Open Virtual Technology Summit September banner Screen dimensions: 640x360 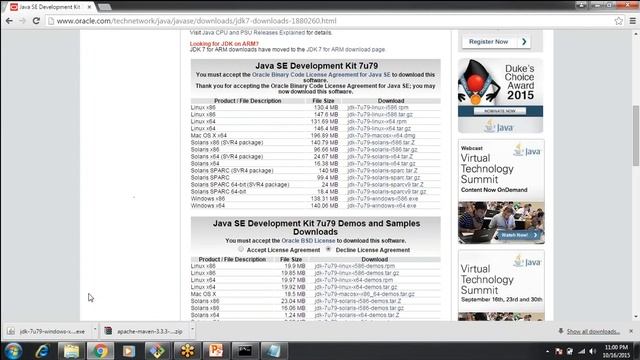pos(501,285)
